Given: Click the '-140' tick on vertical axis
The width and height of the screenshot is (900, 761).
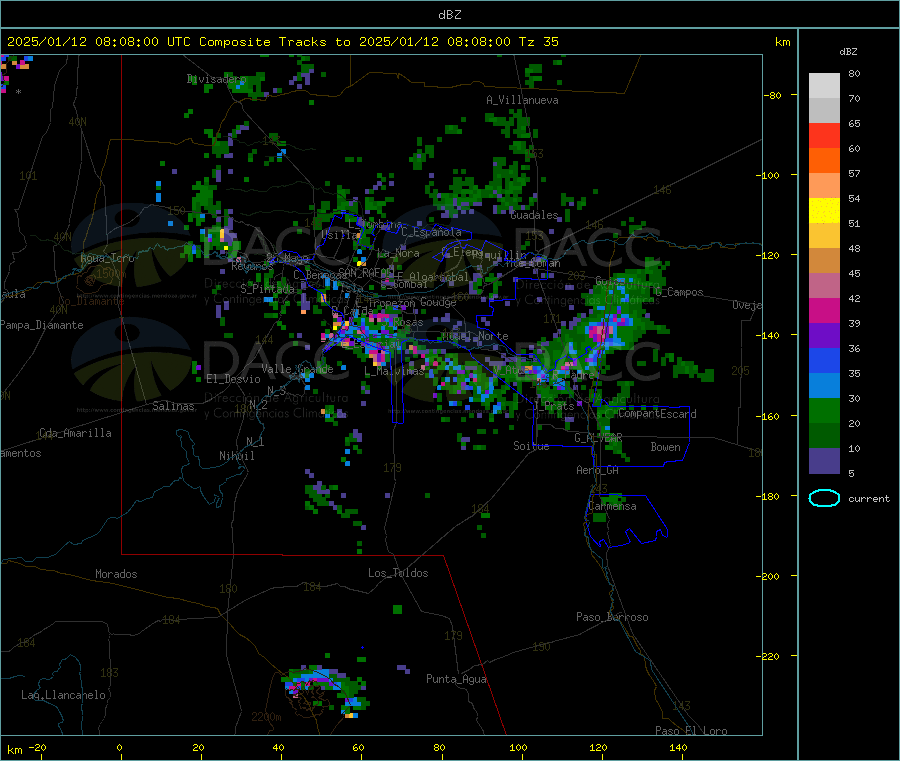Looking at the screenshot, I should pyautogui.click(x=767, y=335).
